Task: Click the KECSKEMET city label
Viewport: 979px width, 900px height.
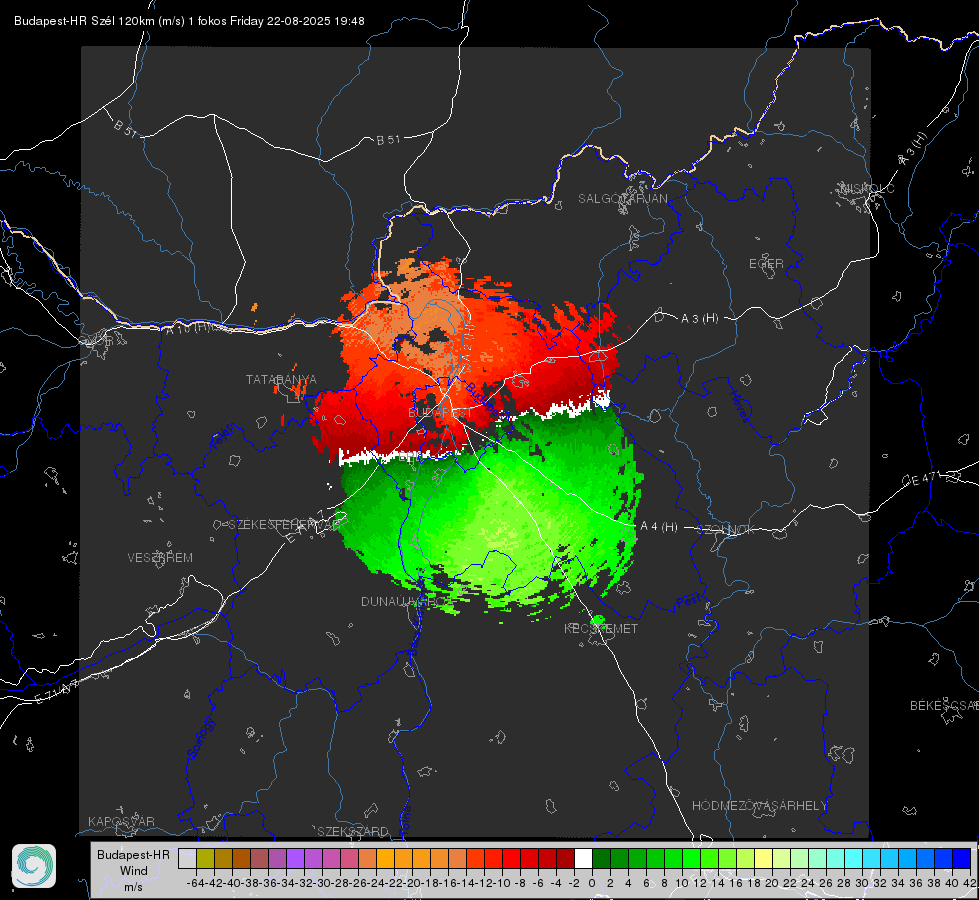Action: 601,629
